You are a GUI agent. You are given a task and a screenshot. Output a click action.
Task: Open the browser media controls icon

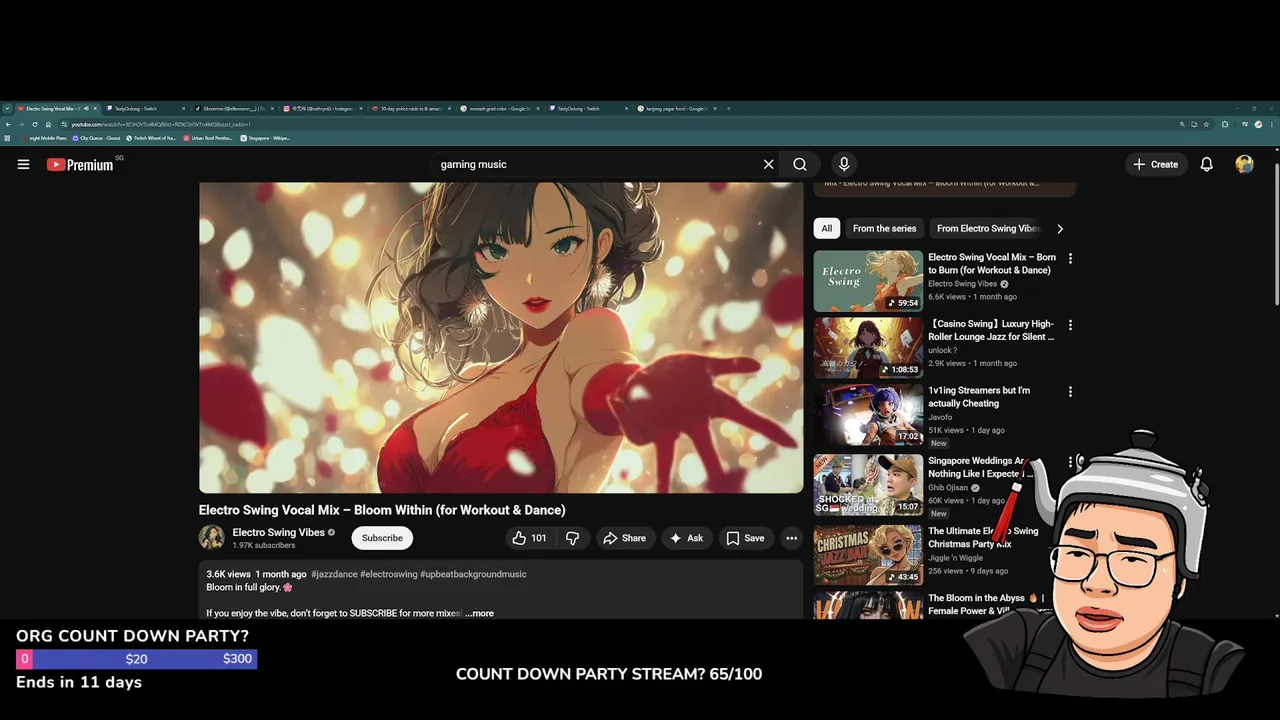1245,124
